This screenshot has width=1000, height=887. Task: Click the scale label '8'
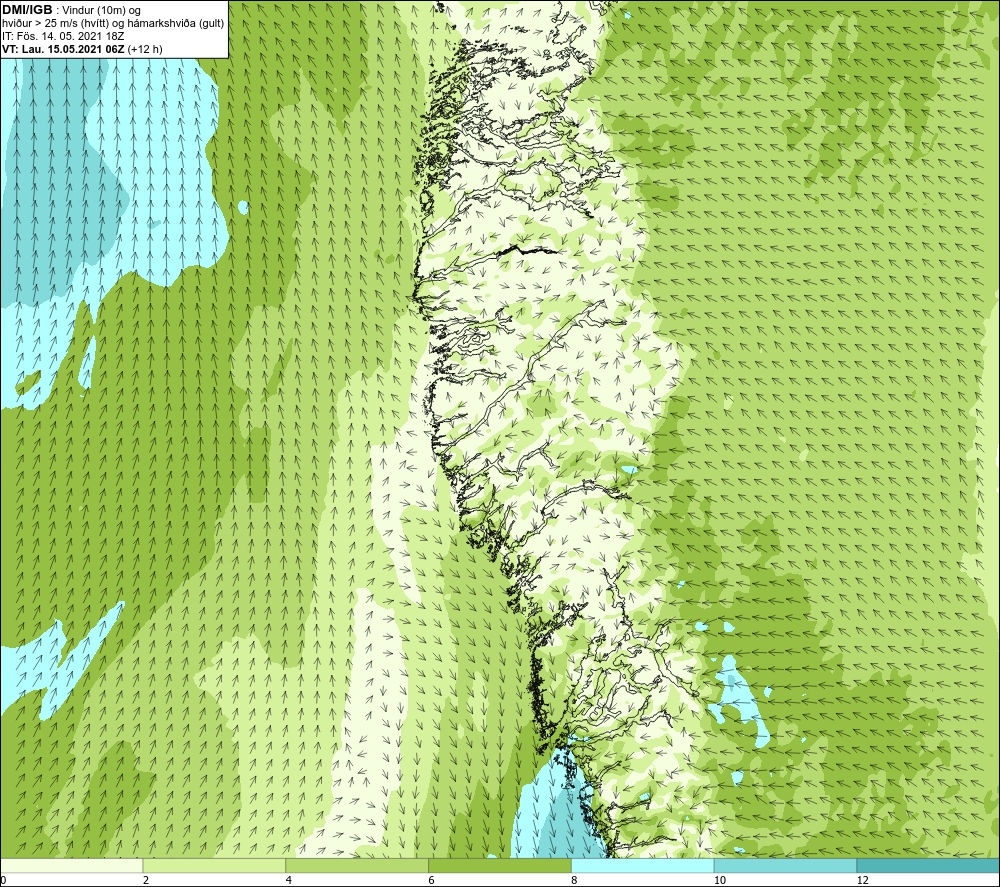(x=575, y=881)
